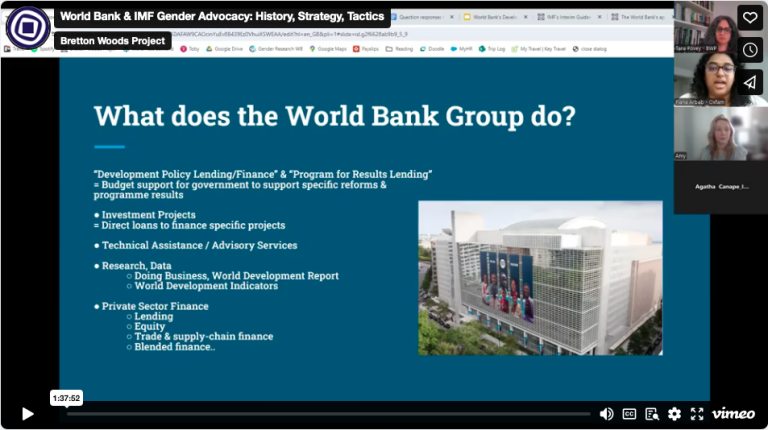Enter fullscreen mode

(x=697, y=414)
